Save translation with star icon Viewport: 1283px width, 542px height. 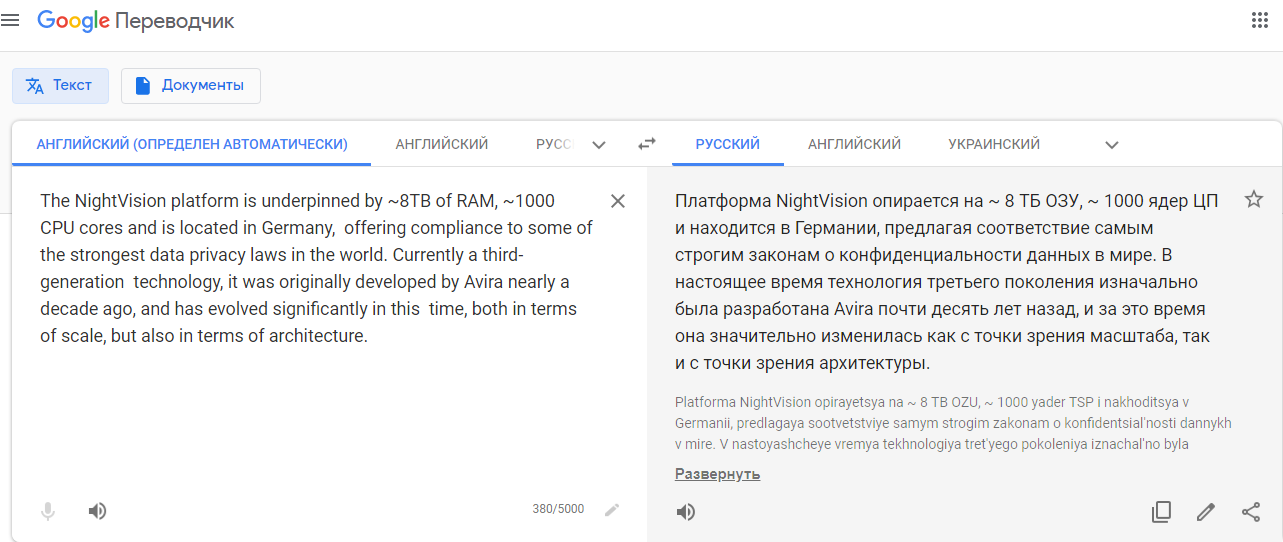(1254, 199)
